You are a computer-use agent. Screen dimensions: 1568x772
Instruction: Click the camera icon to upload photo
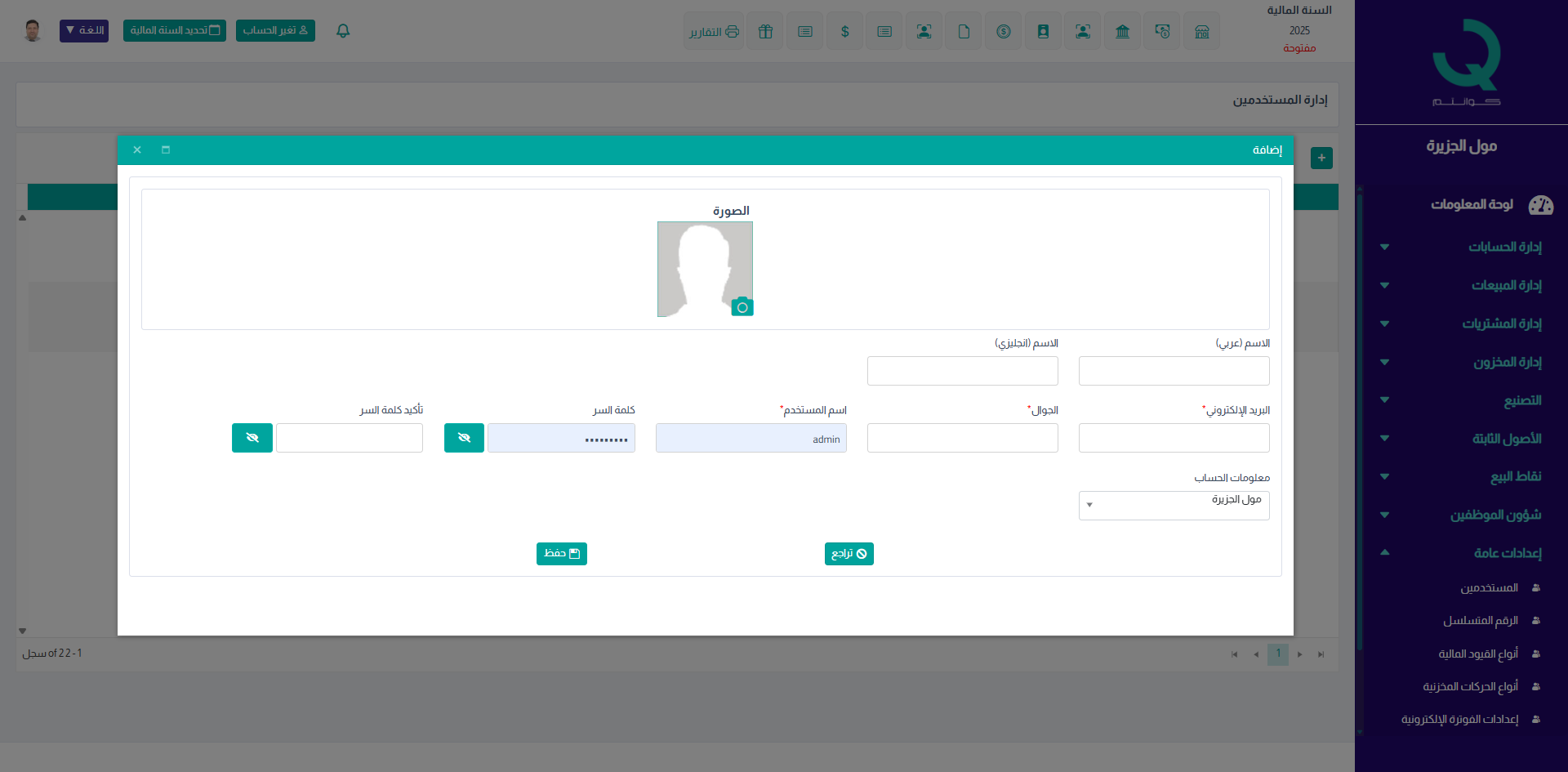[742, 307]
